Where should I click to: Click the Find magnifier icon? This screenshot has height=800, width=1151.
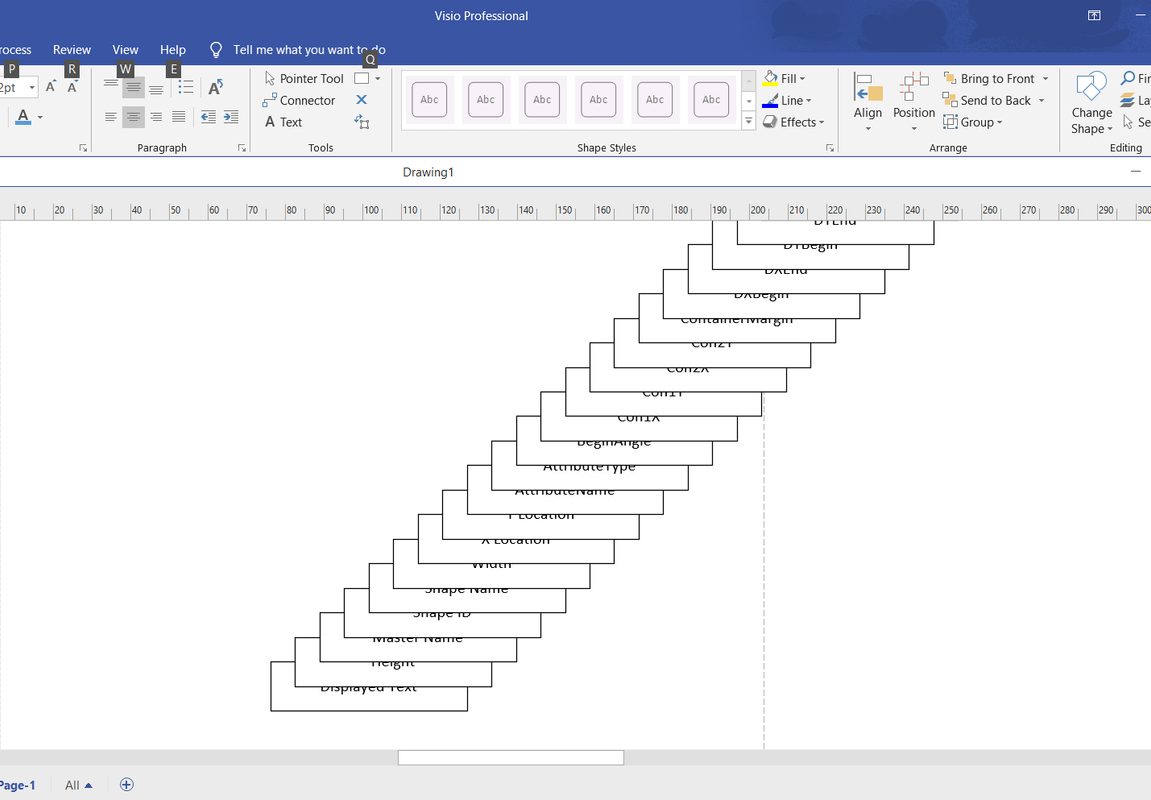pyautogui.click(x=1128, y=78)
